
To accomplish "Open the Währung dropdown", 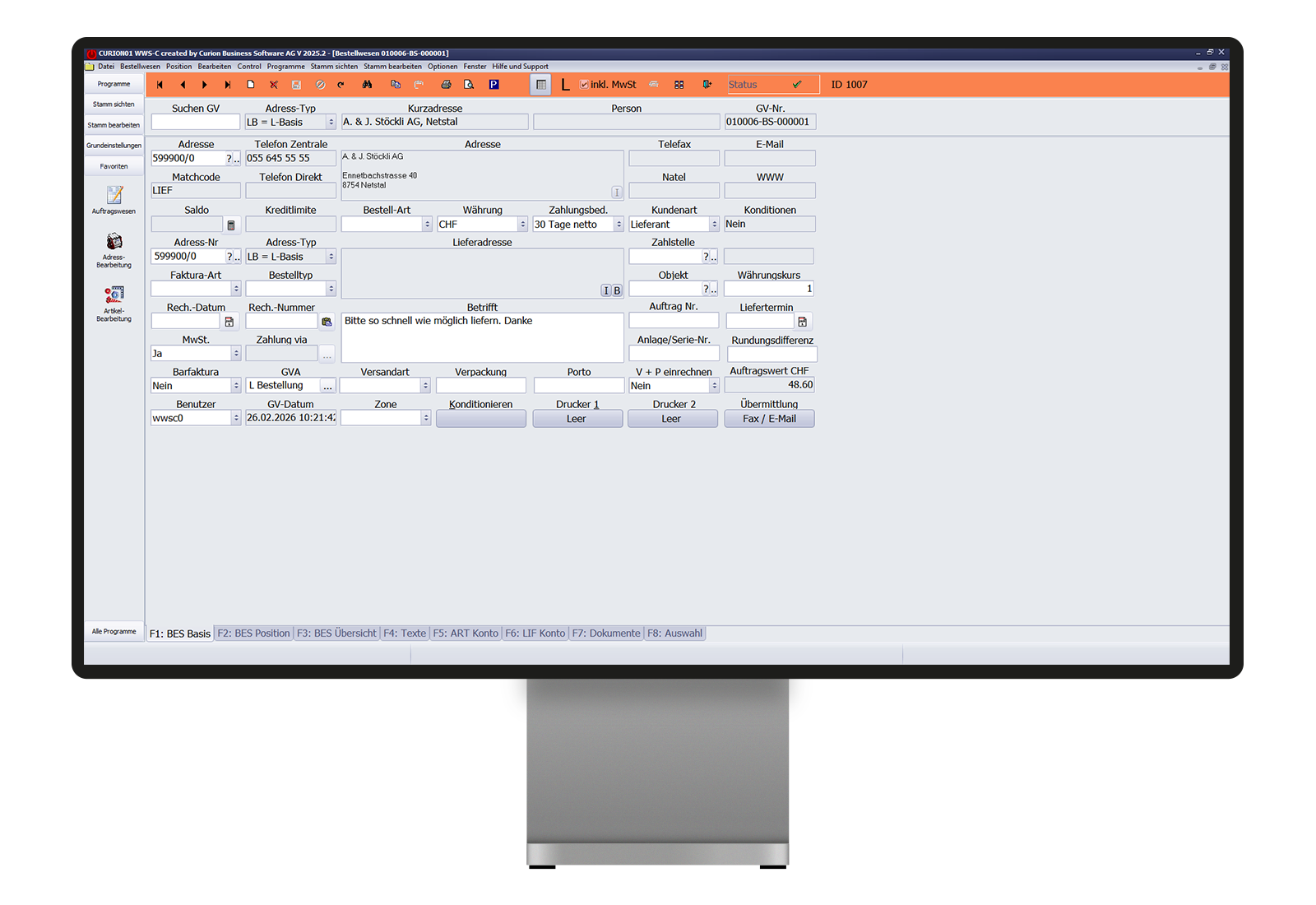I will point(522,225).
